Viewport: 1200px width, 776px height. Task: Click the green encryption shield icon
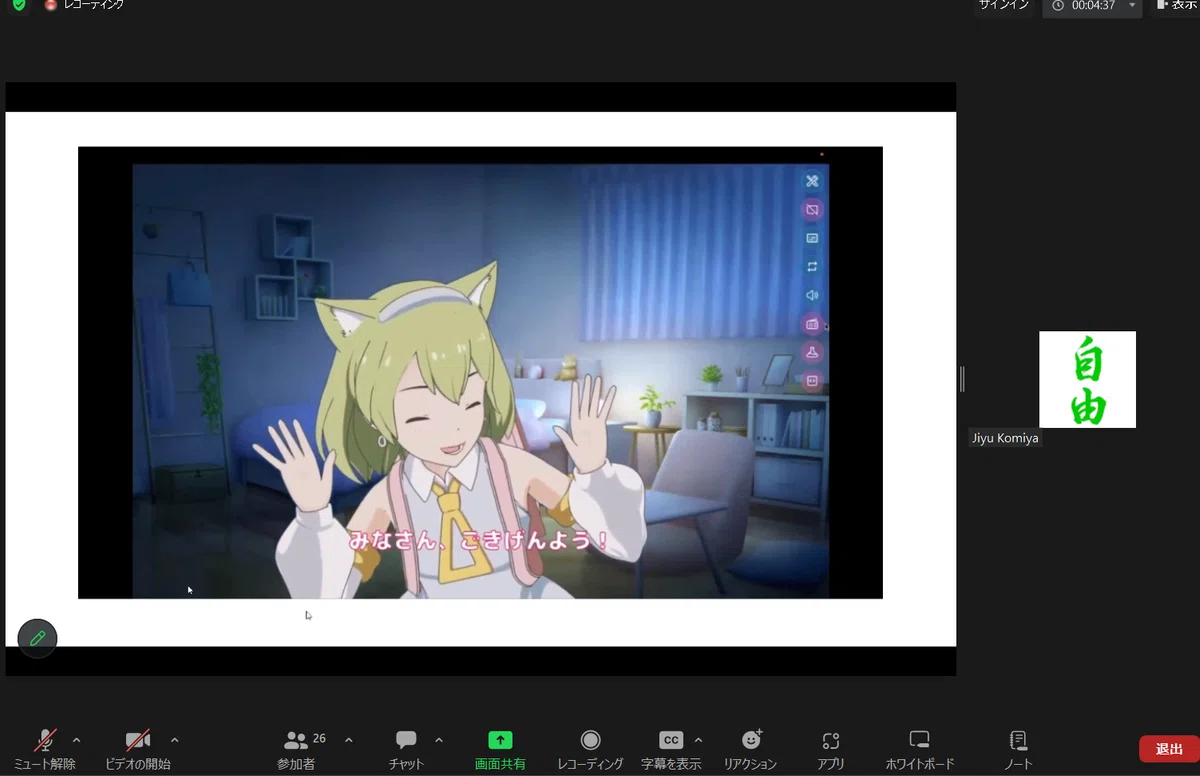coord(19,5)
